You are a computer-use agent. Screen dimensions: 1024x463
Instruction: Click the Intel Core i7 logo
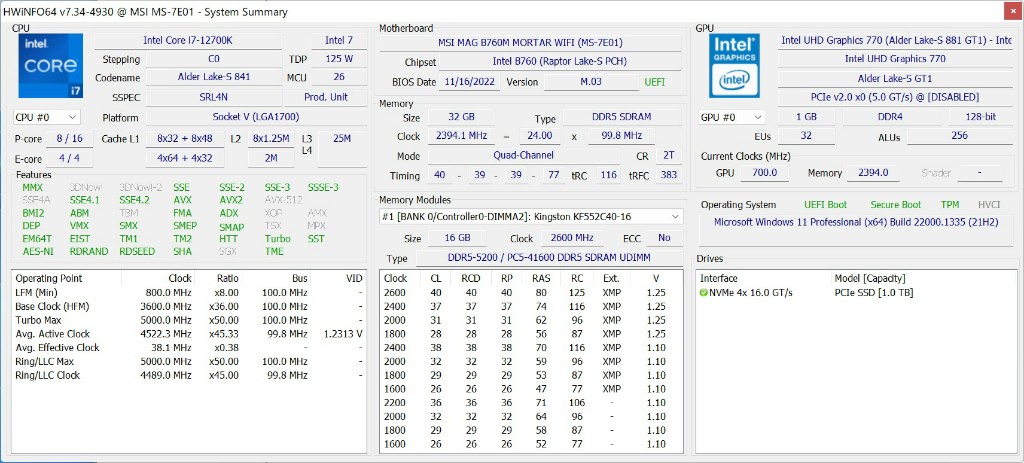coord(50,66)
